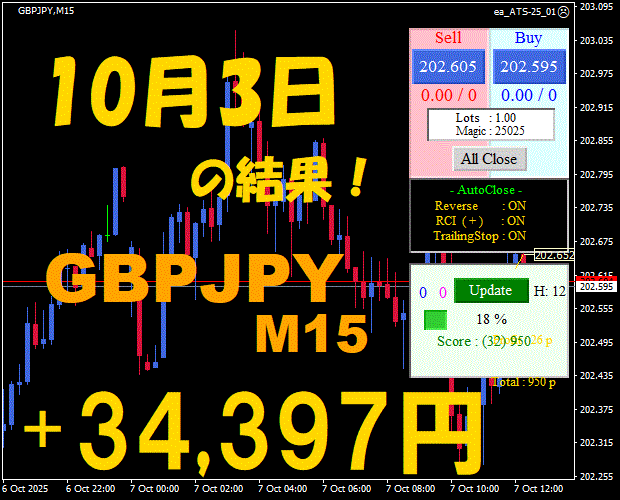The width and height of the screenshot is (620, 500).
Task: Click the 203.035 price axis label
Action: click(596, 40)
